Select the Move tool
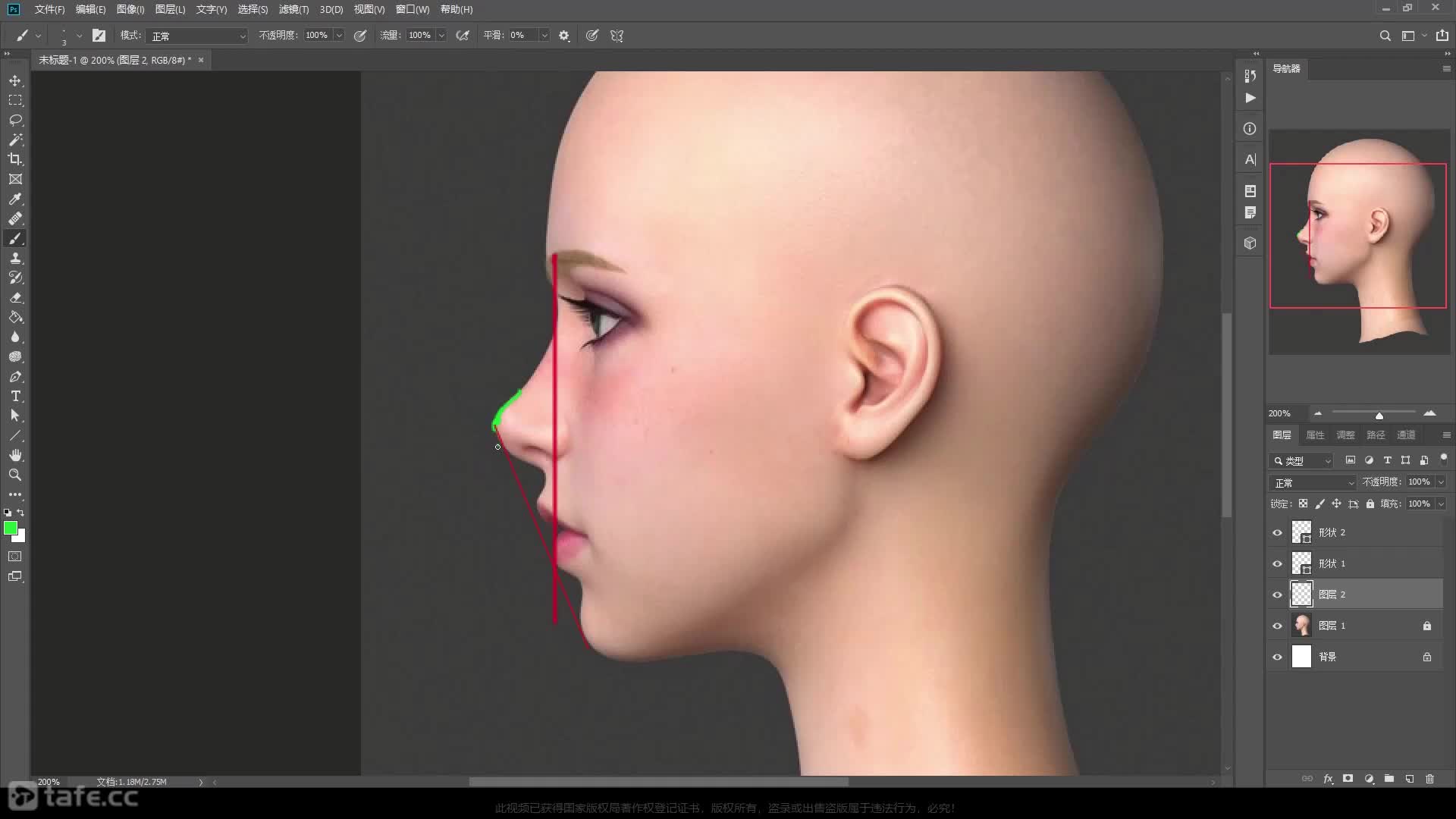This screenshot has height=819, width=1456. 15,80
